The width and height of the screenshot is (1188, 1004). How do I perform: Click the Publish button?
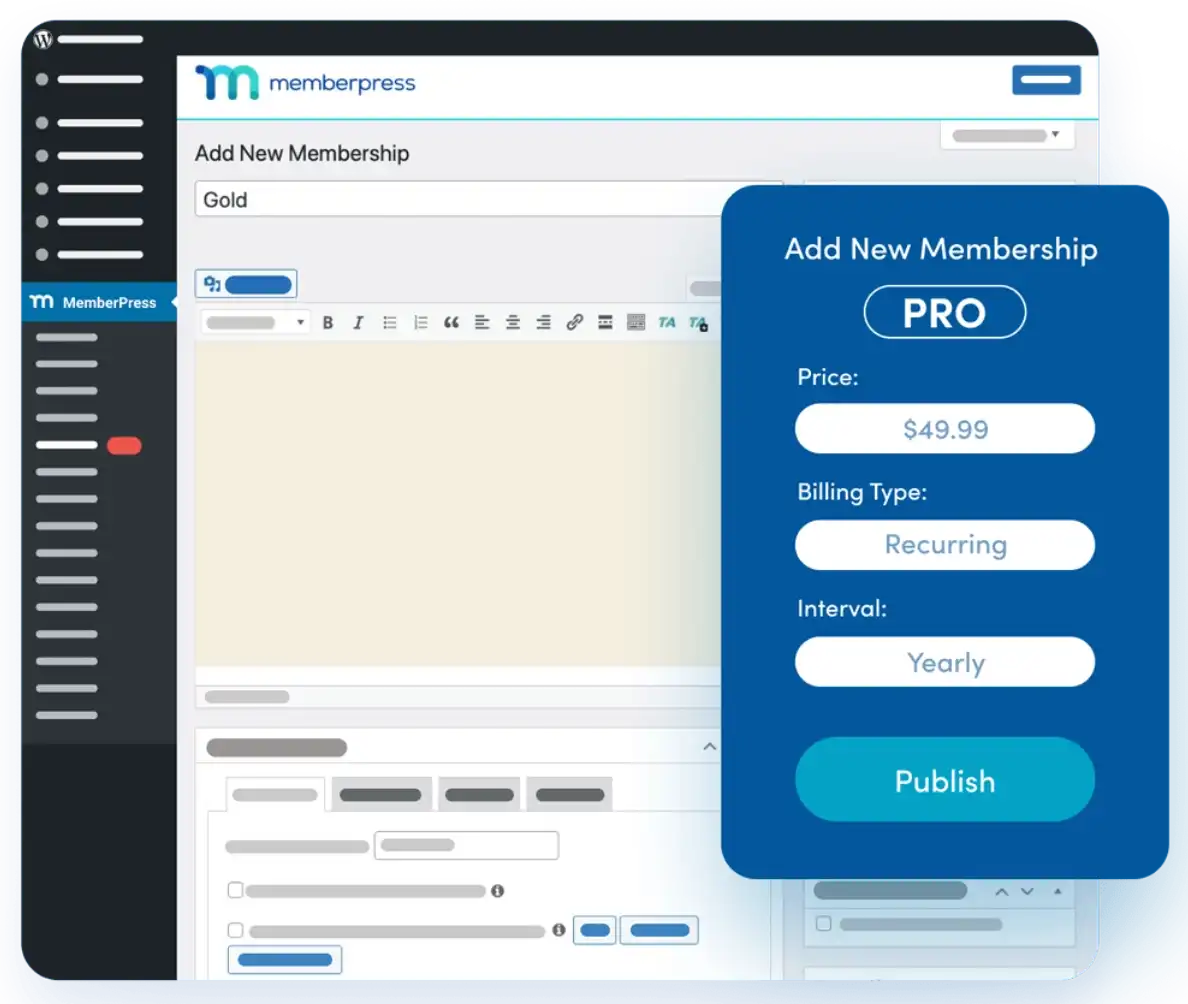click(945, 780)
